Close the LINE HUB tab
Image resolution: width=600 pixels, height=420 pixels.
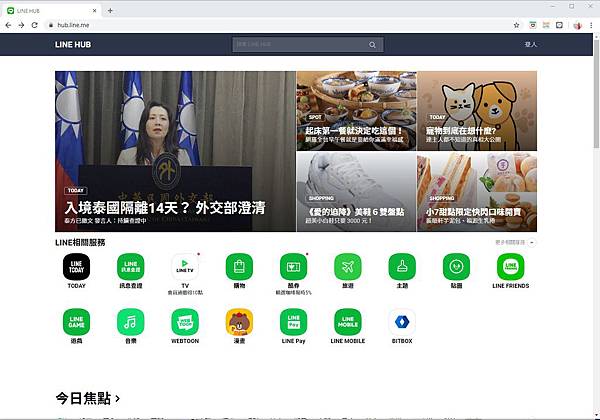tap(95, 11)
